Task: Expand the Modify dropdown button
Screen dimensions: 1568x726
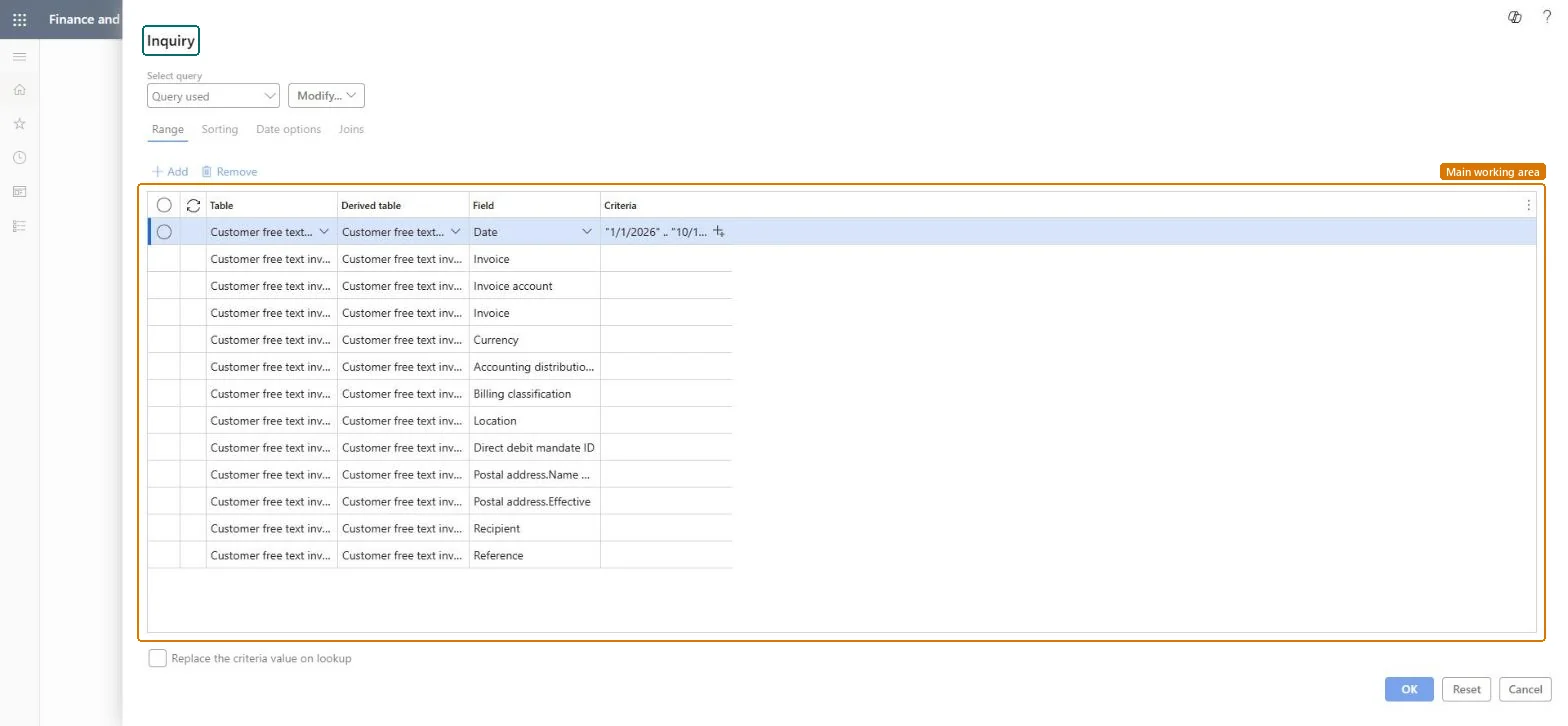Action: point(326,95)
